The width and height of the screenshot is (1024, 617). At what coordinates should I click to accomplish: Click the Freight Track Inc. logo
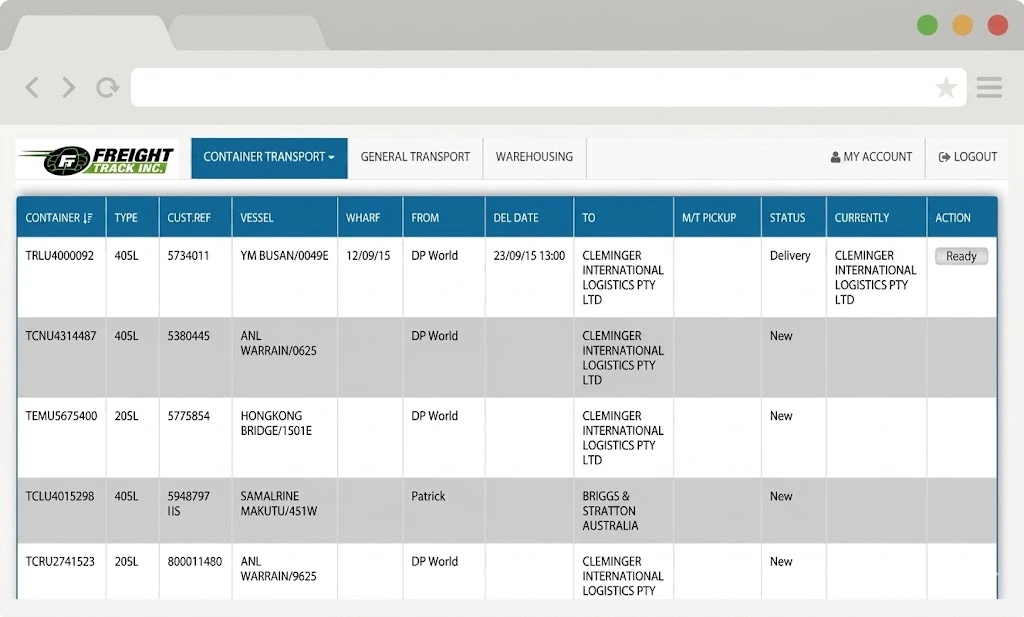pos(97,159)
